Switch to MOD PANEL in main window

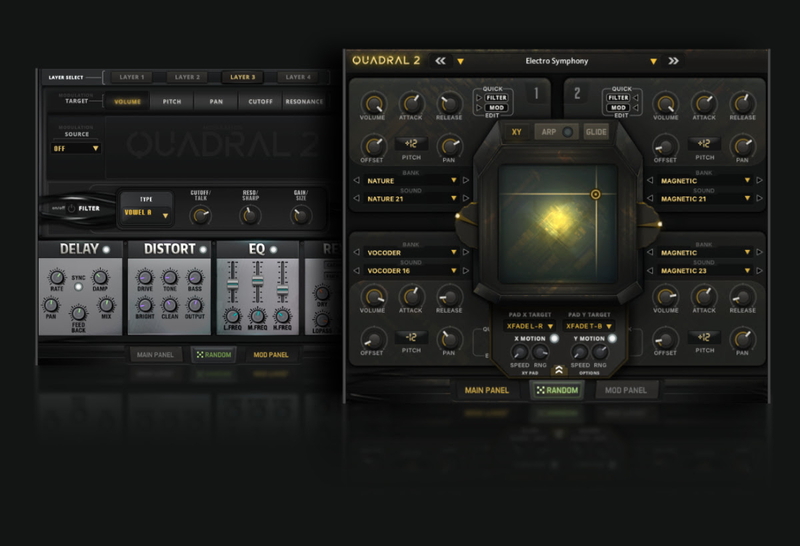(626, 390)
